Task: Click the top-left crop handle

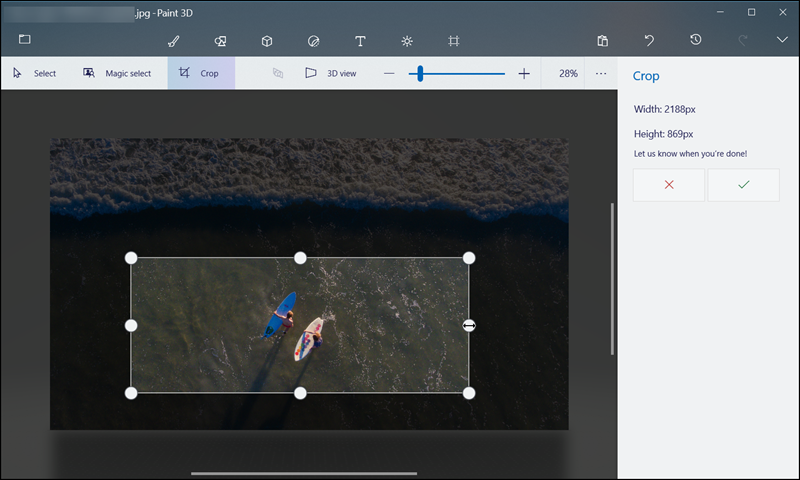Action: click(131, 258)
